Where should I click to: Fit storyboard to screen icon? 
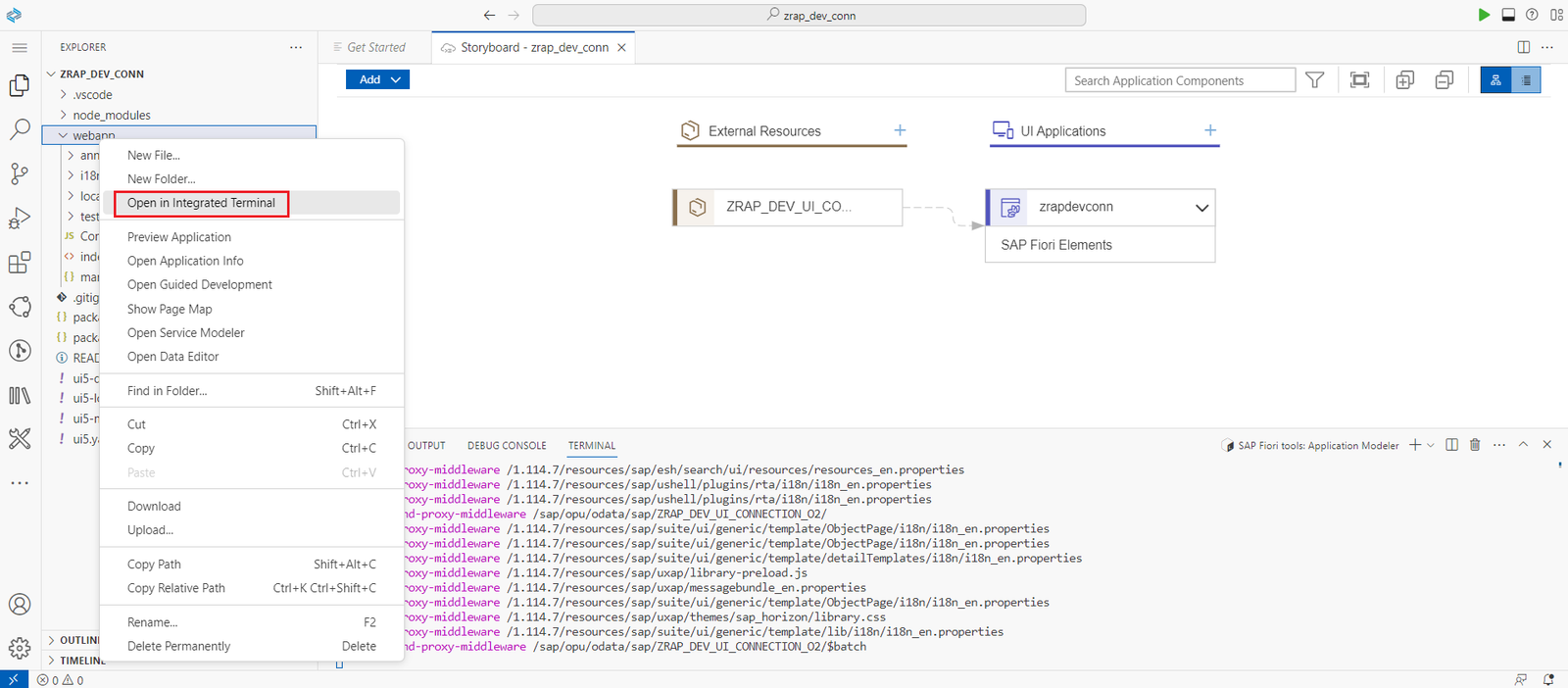1359,80
